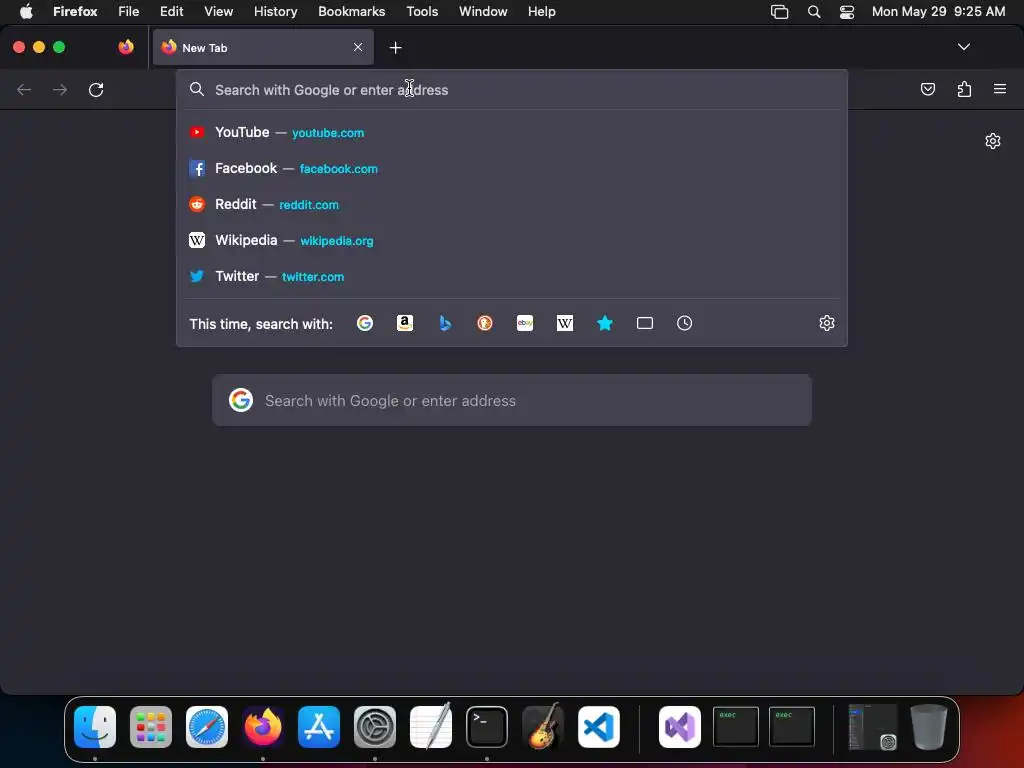Expand the list all tabs chevron

pyautogui.click(x=963, y=47)
